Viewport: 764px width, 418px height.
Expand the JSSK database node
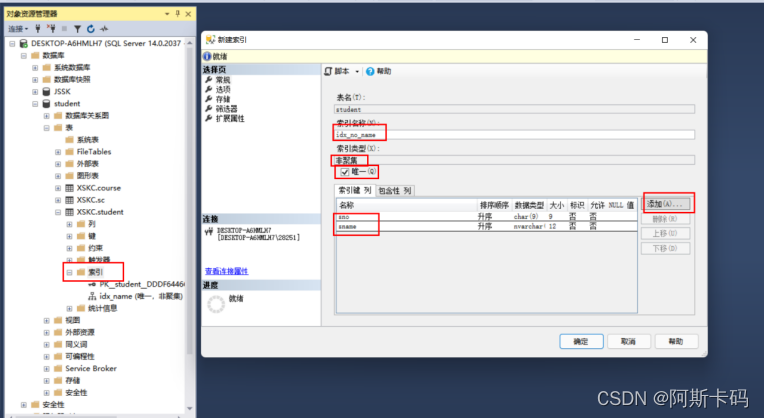click(35, 92)
